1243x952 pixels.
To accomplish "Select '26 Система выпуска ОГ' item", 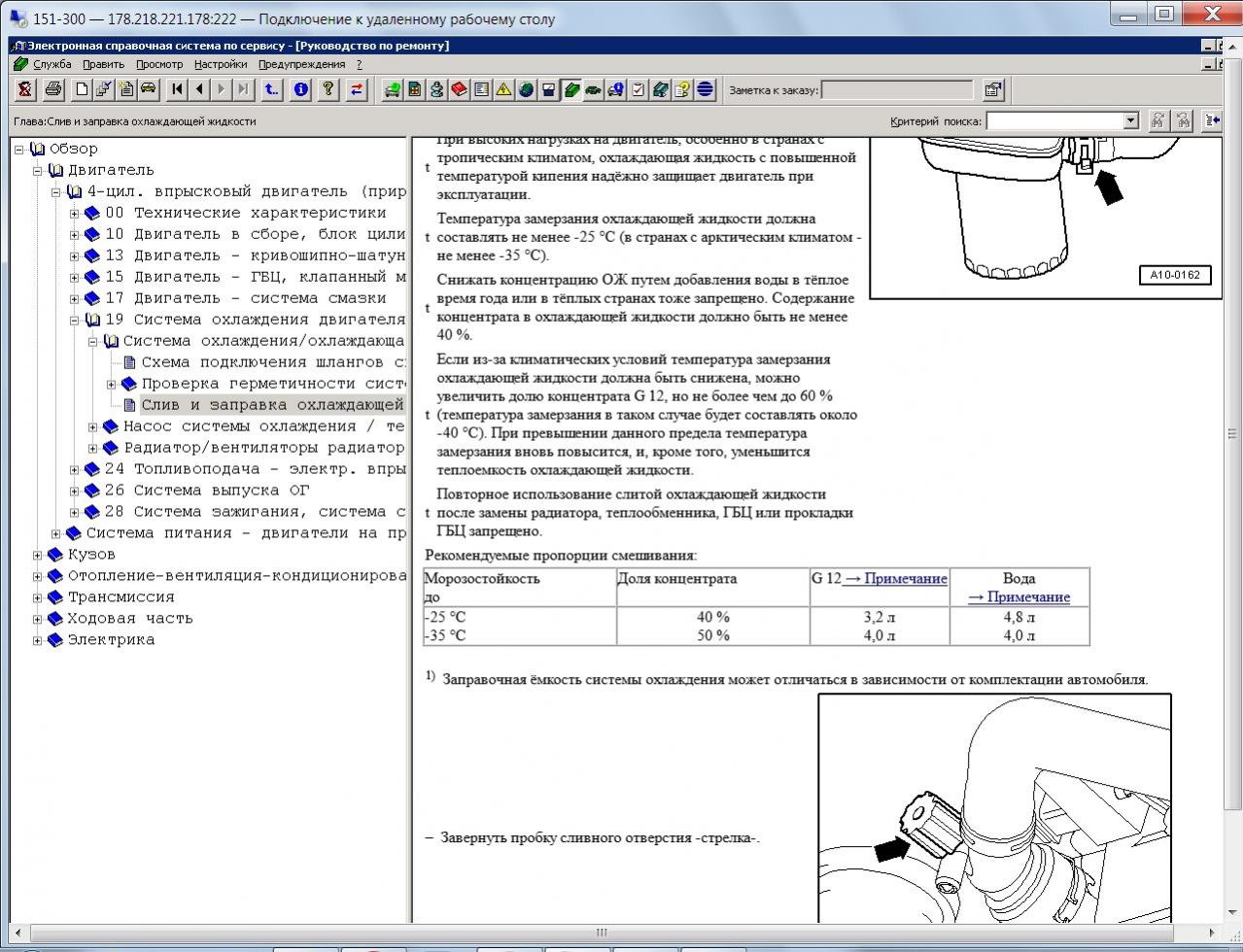I will (x=206, y=491).
